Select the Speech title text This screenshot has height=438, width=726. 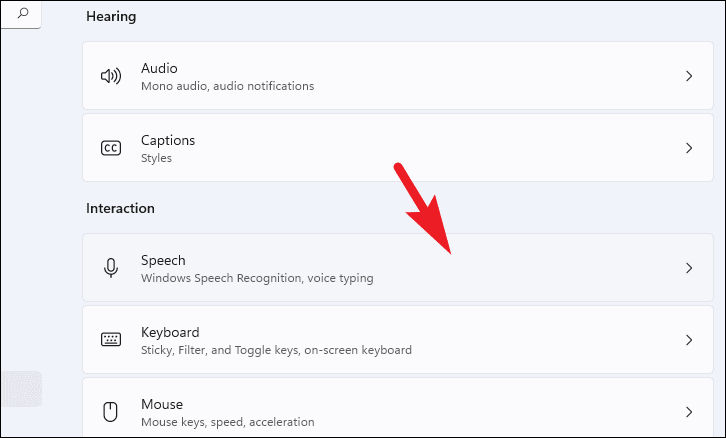point(163,260)
